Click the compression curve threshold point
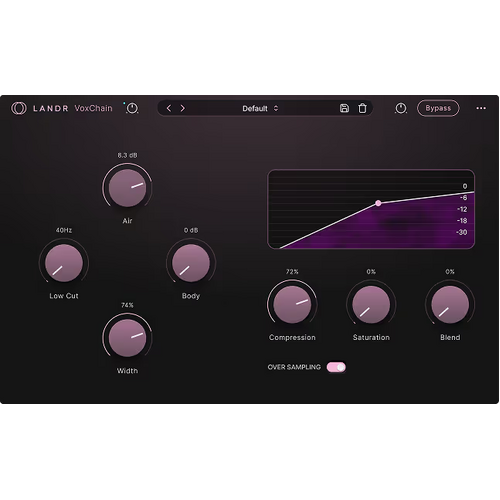Screen dimensions: 500x500 pyautogui.click(x=378, y=203)
